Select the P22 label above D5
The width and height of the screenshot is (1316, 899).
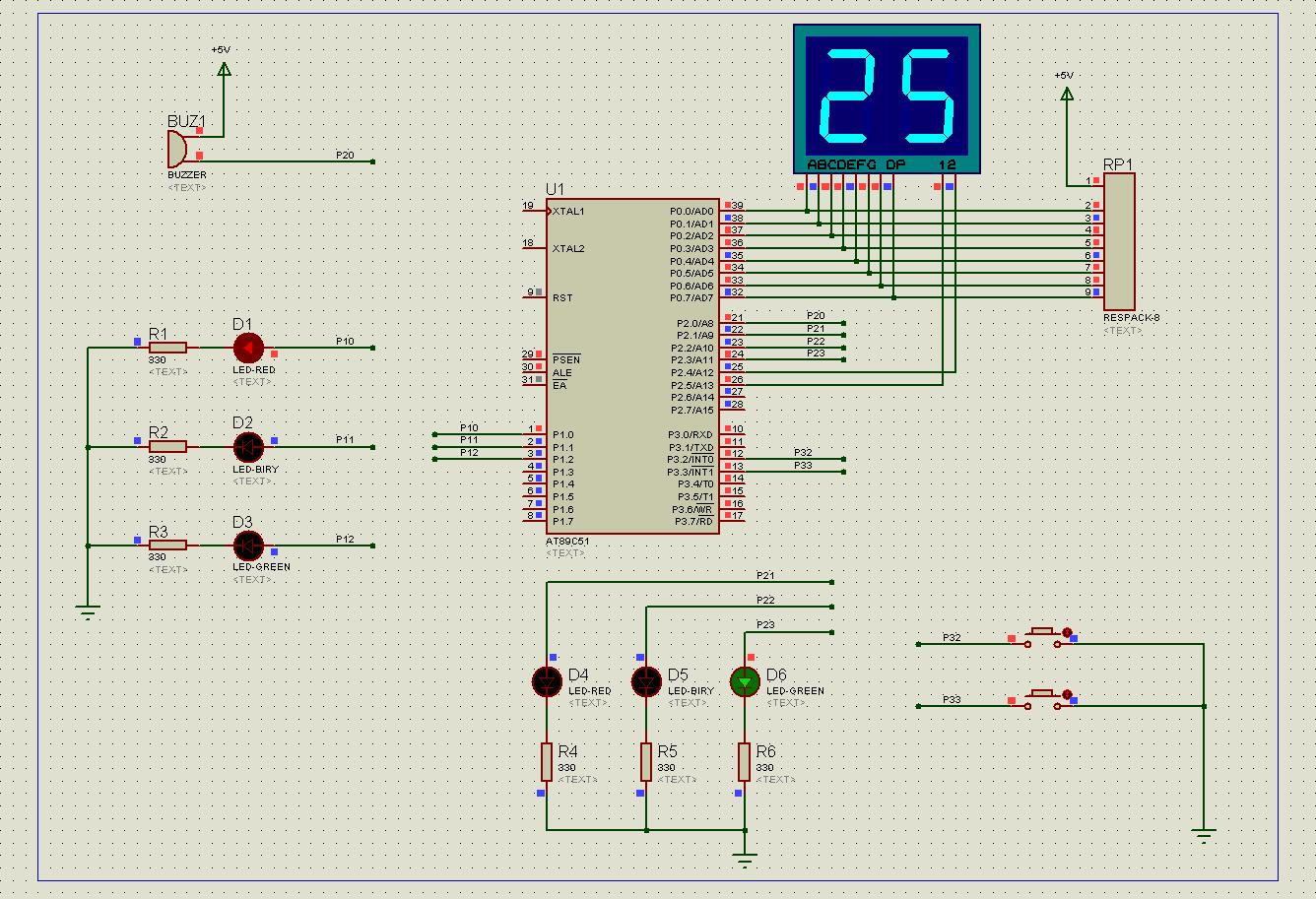coord(765,600)
